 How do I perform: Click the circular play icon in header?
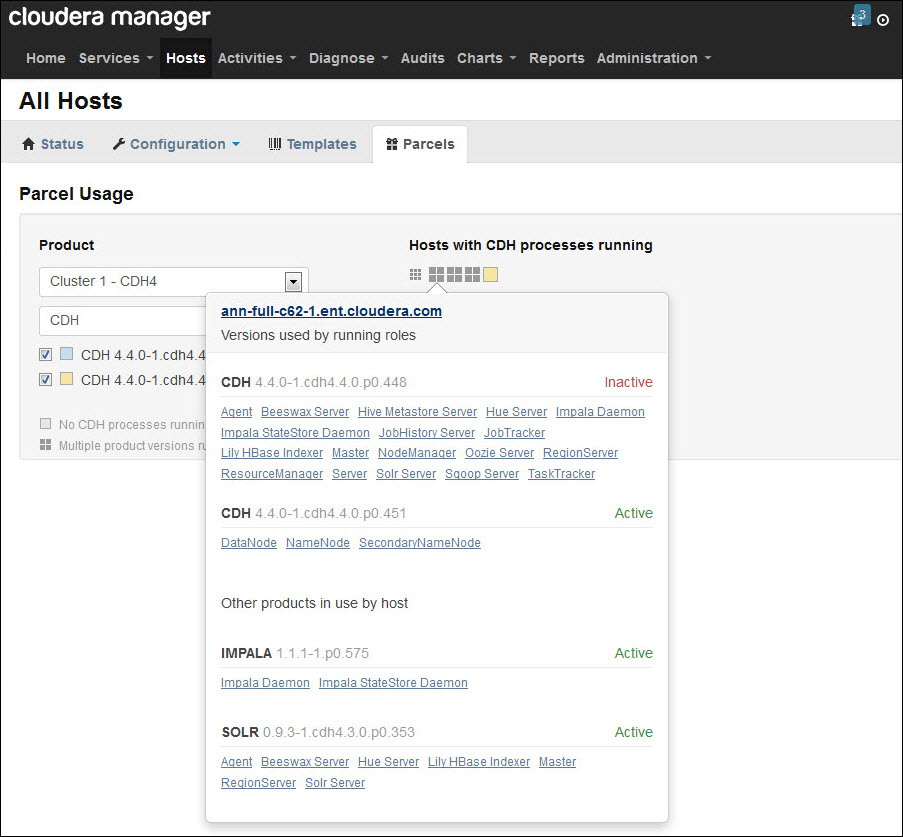click(x=883, y=20)
